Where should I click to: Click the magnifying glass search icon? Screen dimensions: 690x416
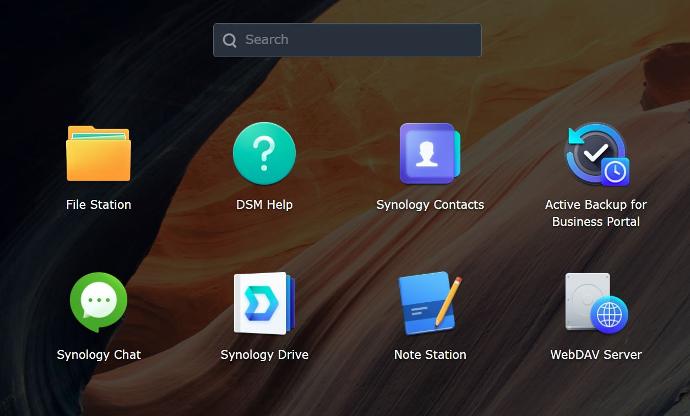coord(230,40)
